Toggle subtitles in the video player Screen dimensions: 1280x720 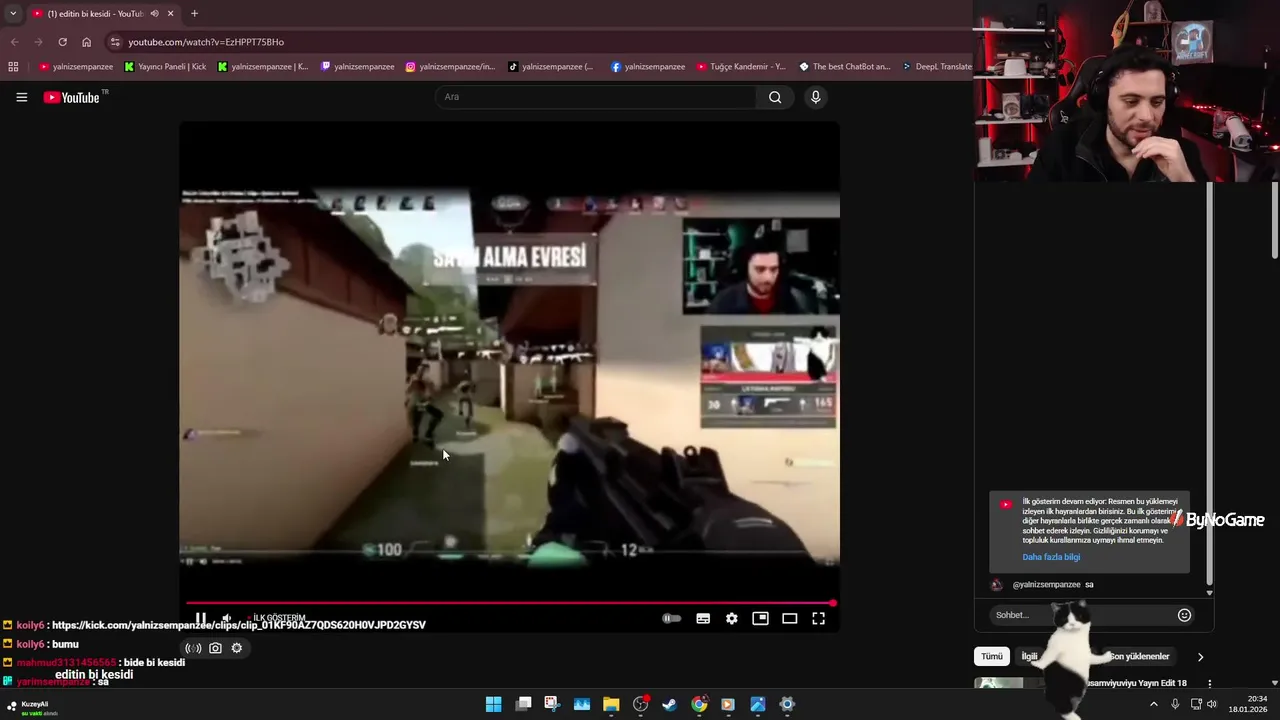pyautogui.click(x=703, y=619)
